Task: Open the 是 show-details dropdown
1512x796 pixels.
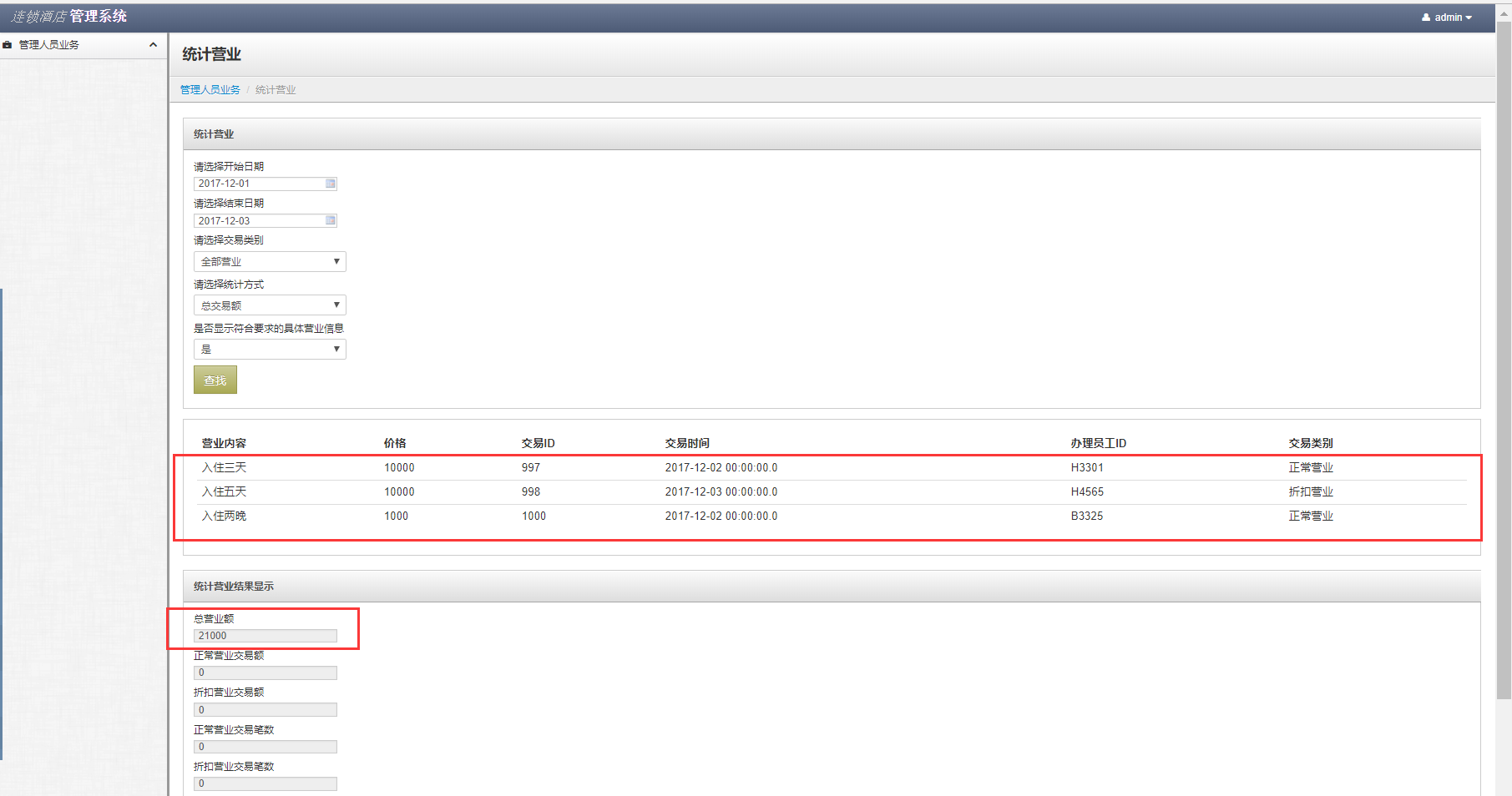Action: tap(270, 349)
